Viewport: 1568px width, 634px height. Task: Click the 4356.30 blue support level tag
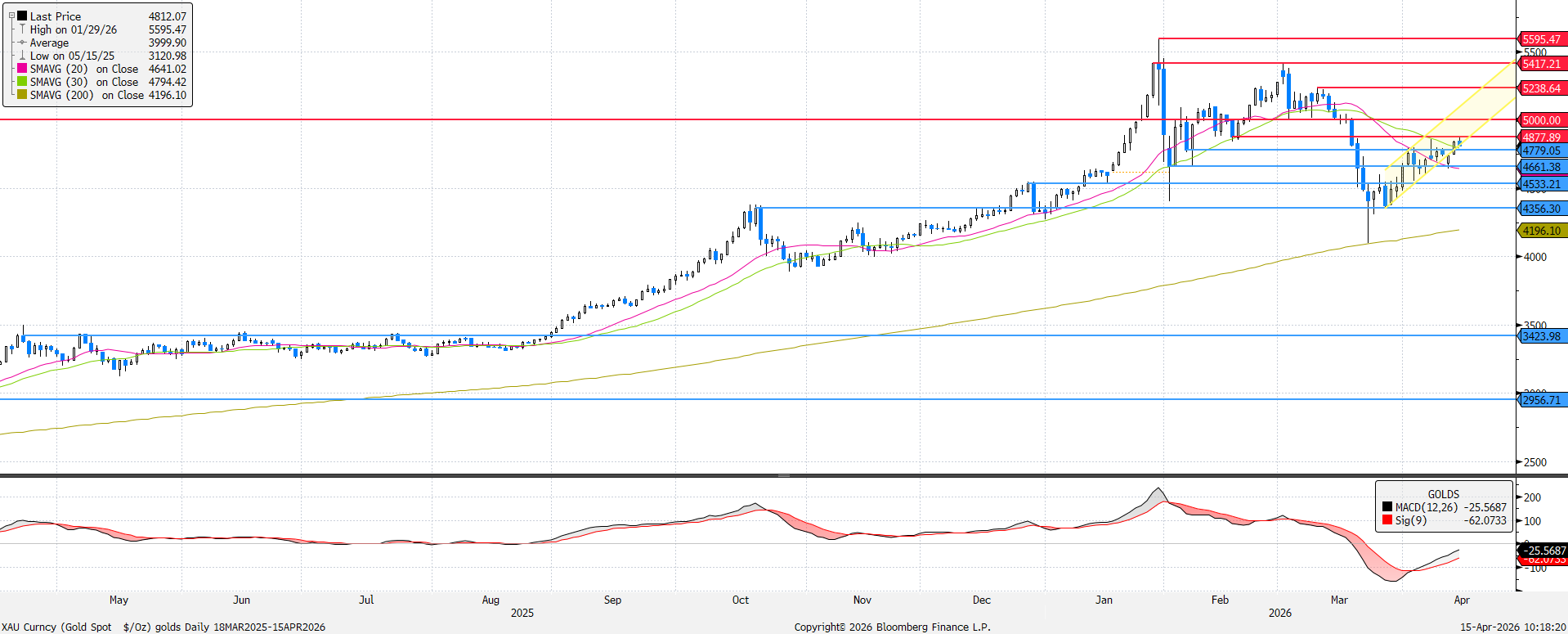[1541, 209]
